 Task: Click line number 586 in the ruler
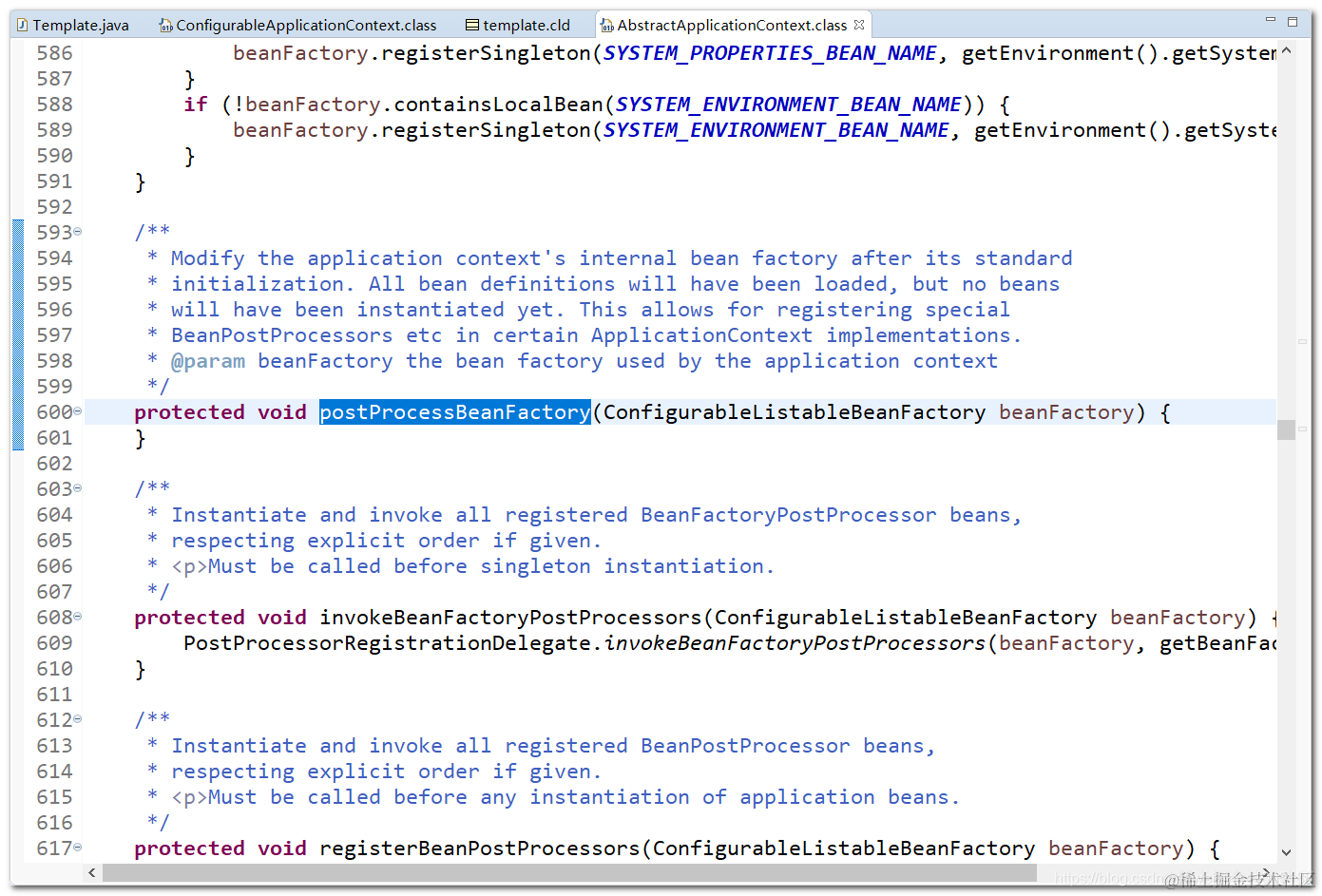click(x=54, y=53)
